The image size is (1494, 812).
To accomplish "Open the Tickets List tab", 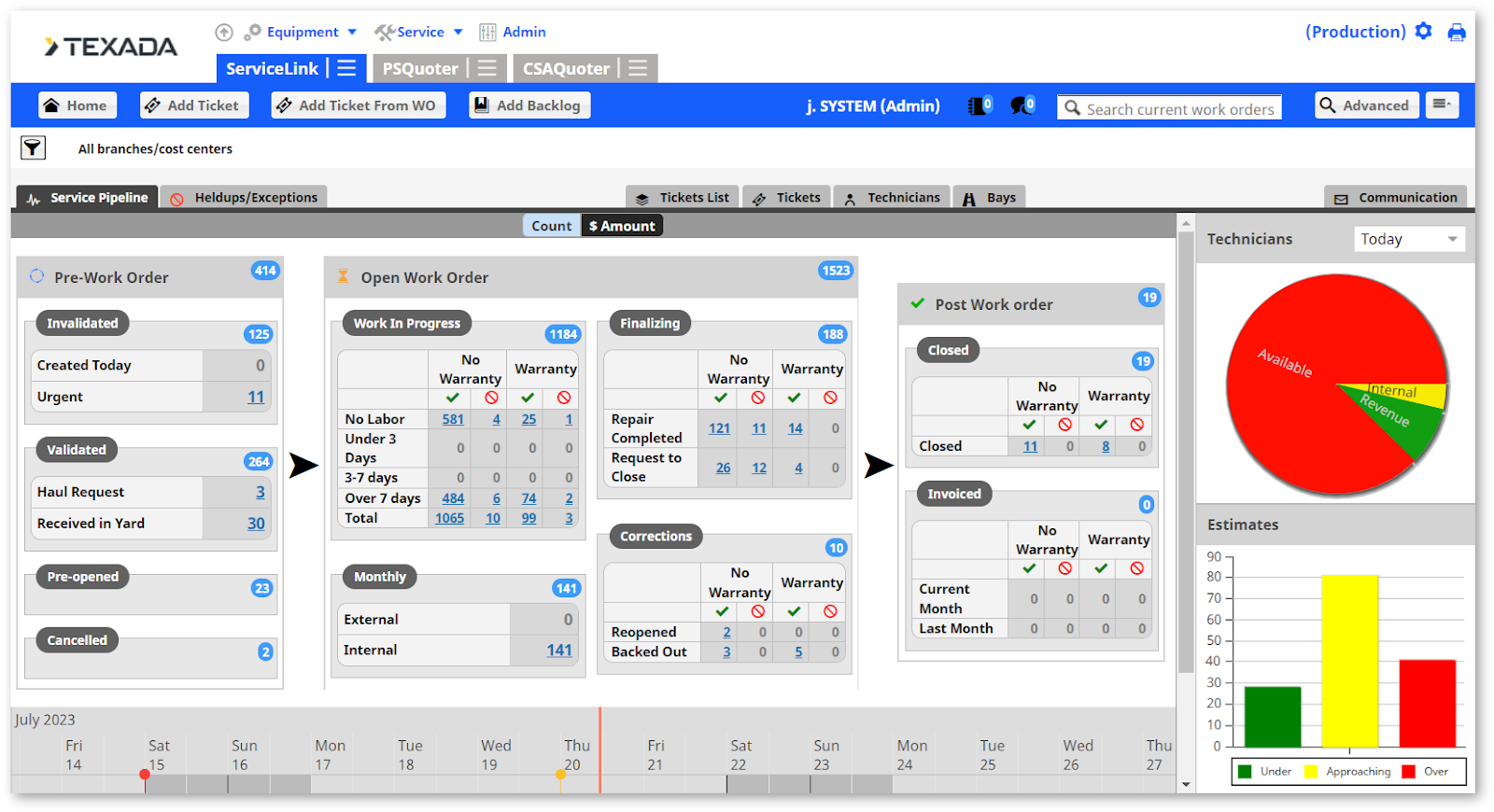I will coord(683,198).
